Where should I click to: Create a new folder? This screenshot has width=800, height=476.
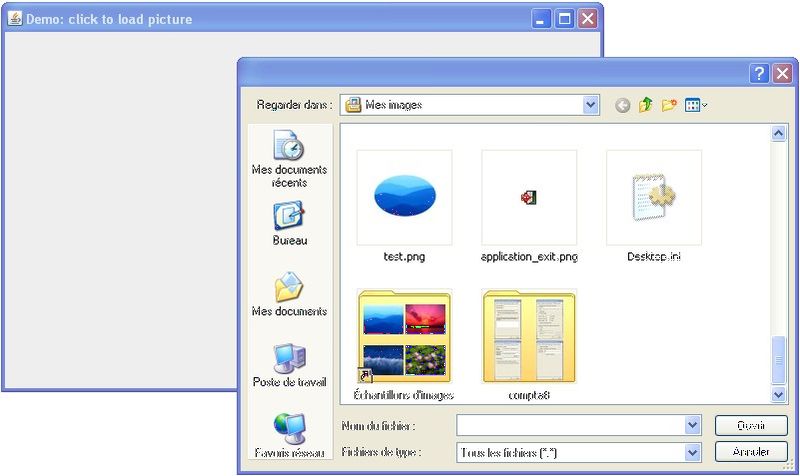669,105
